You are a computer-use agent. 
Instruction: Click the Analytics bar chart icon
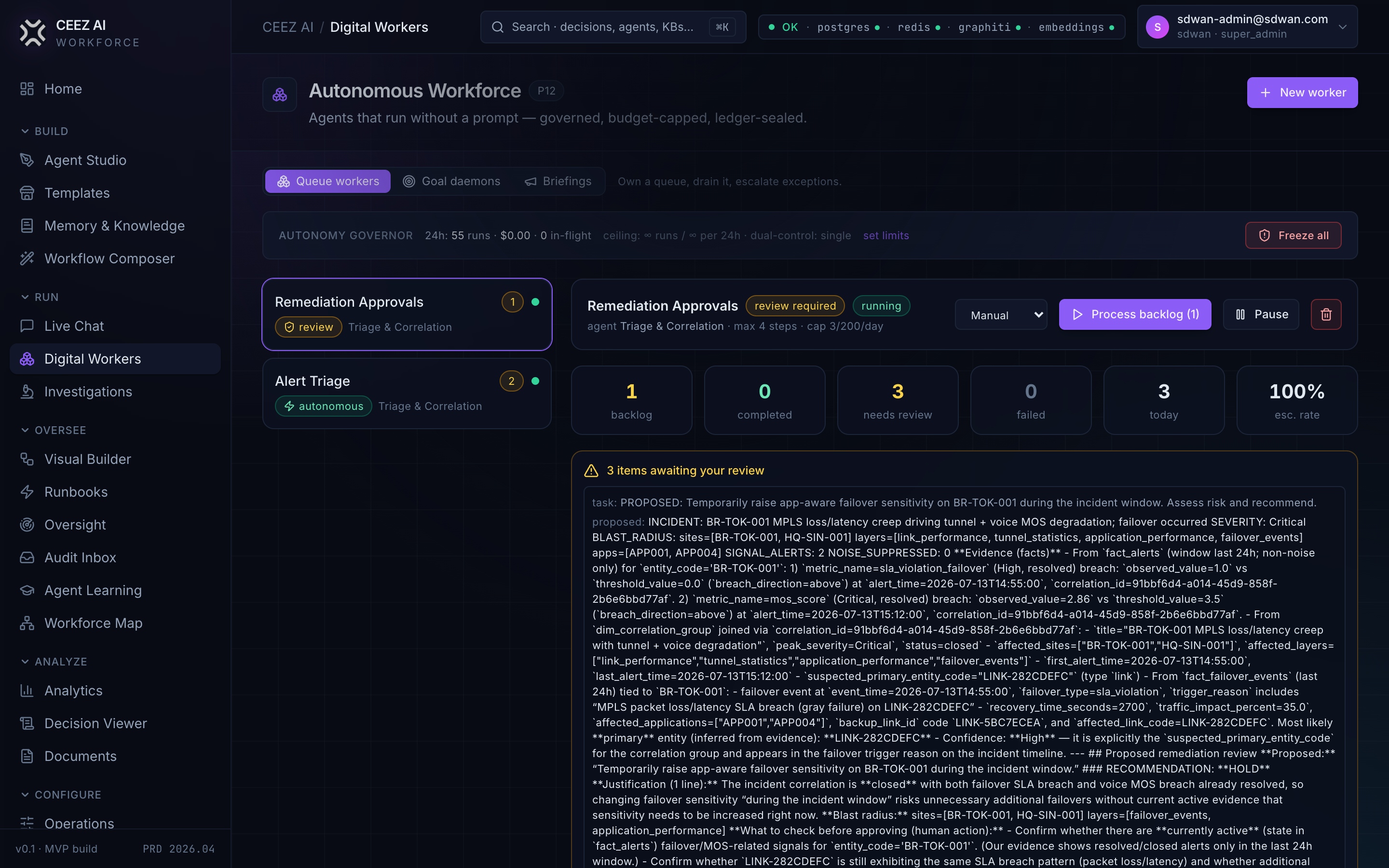(x=27, y=691)
